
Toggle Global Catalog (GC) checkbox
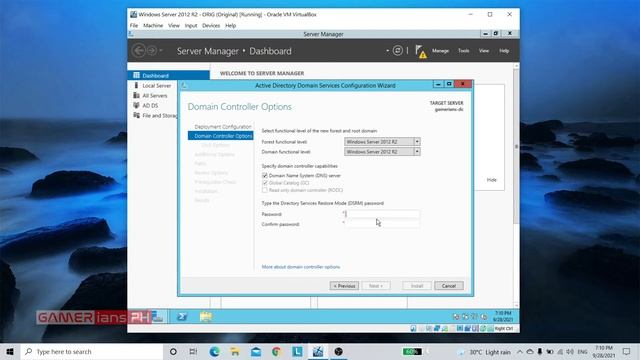(x=264, y=183)
